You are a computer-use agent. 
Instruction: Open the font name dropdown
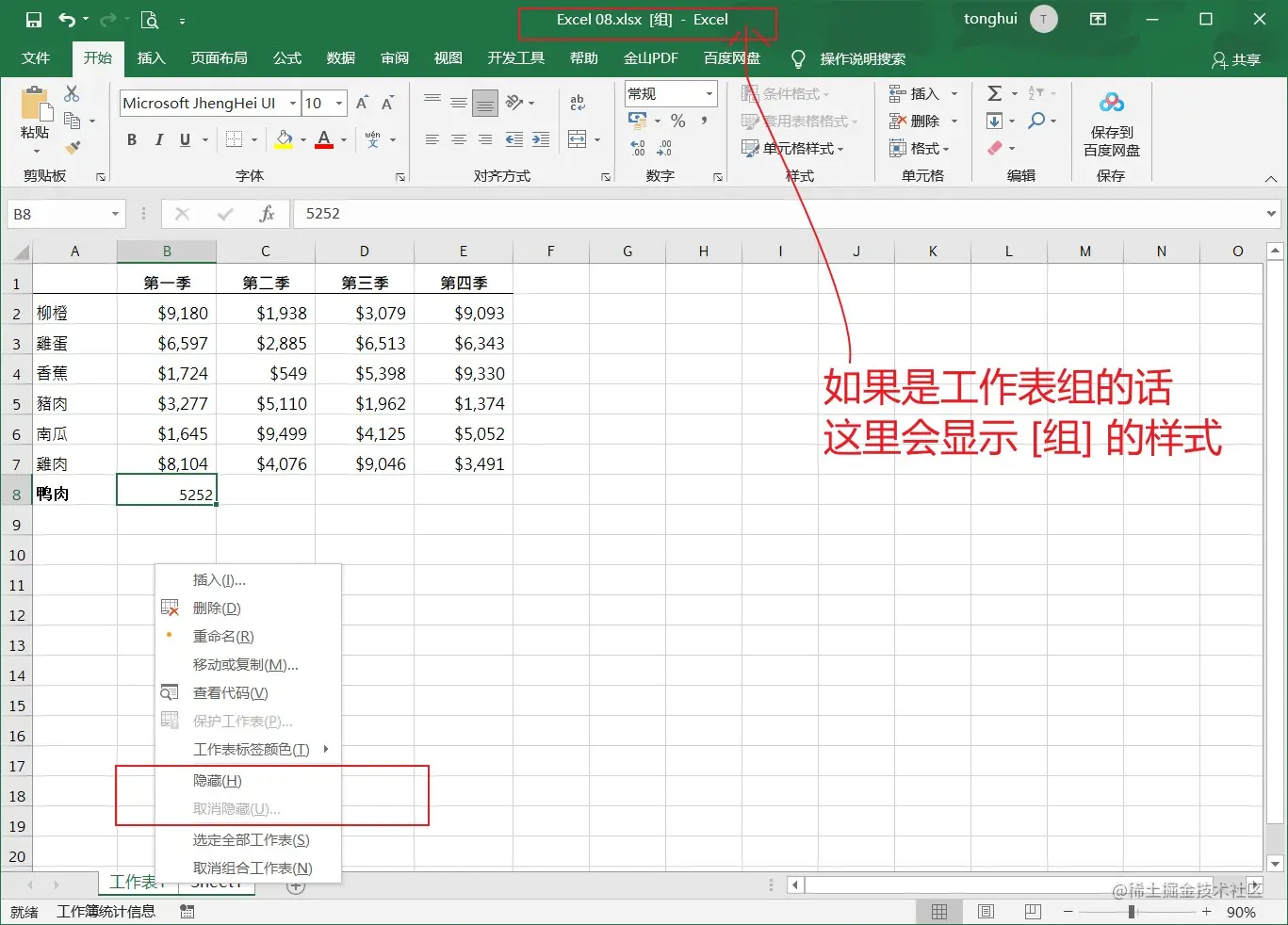[x=293, y=103]
